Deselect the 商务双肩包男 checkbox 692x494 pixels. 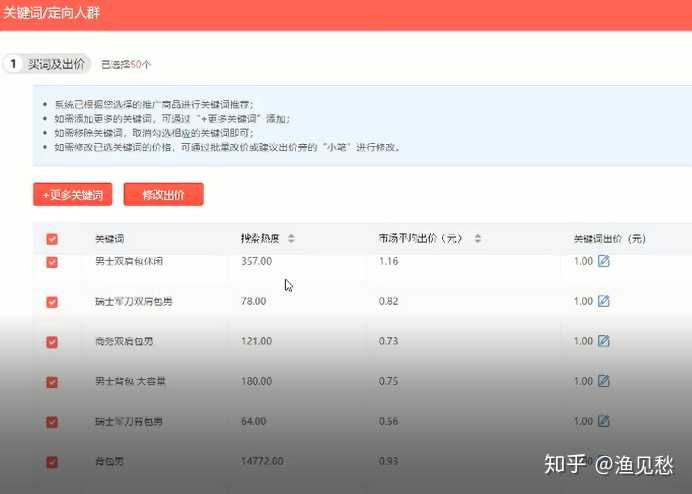click(x=52, y=342)
